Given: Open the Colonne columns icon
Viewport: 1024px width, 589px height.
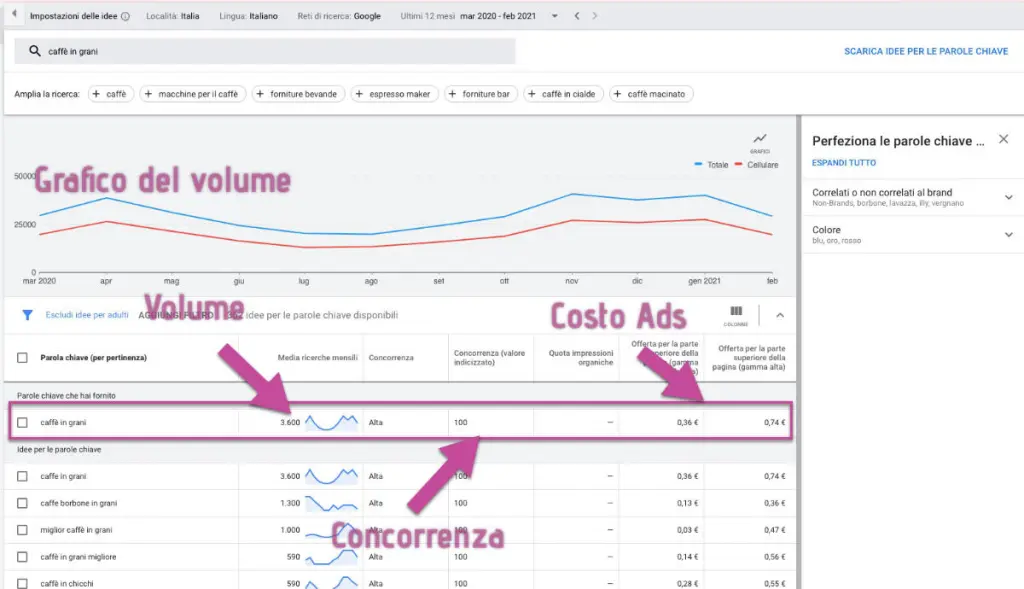Looking at the screenshot, I should 736,315.
